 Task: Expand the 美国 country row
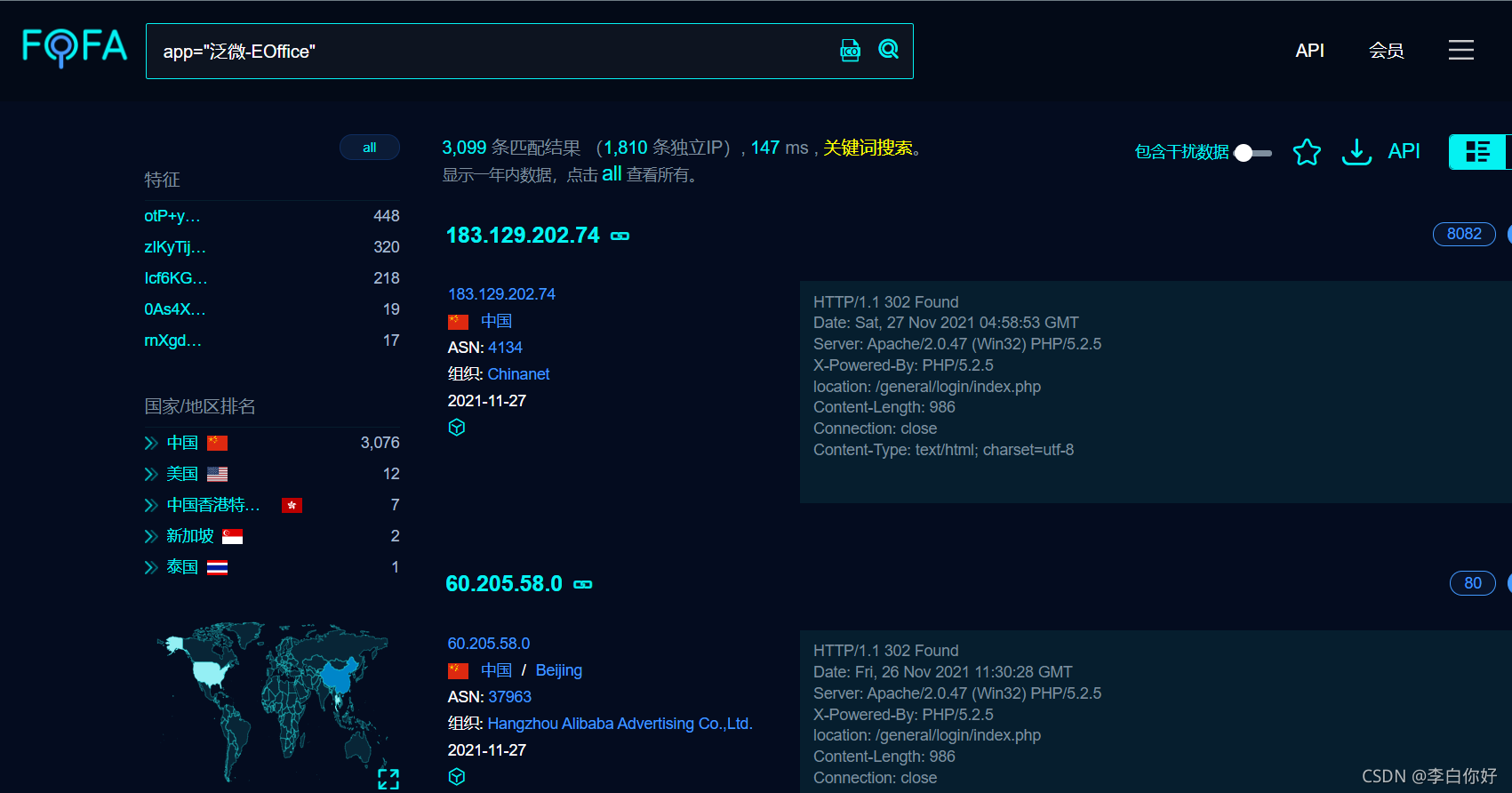point(151,474)
